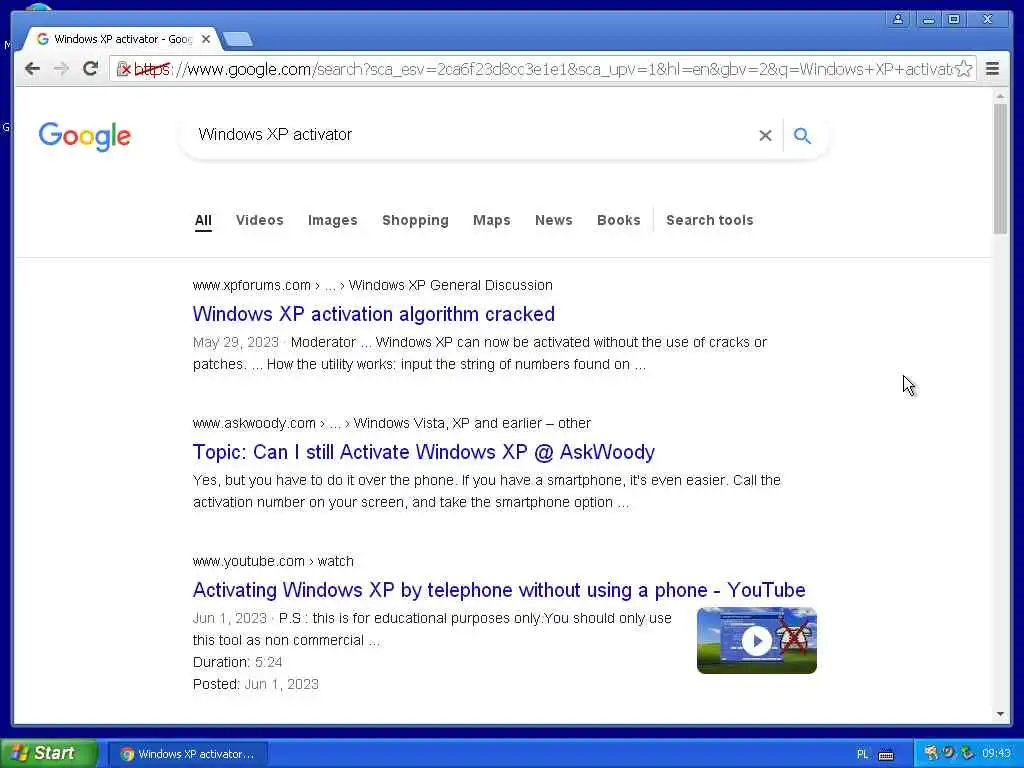Bookmark this page with the star icon
The width and height of the screenshot is (1024, 768).
point(963,69)
